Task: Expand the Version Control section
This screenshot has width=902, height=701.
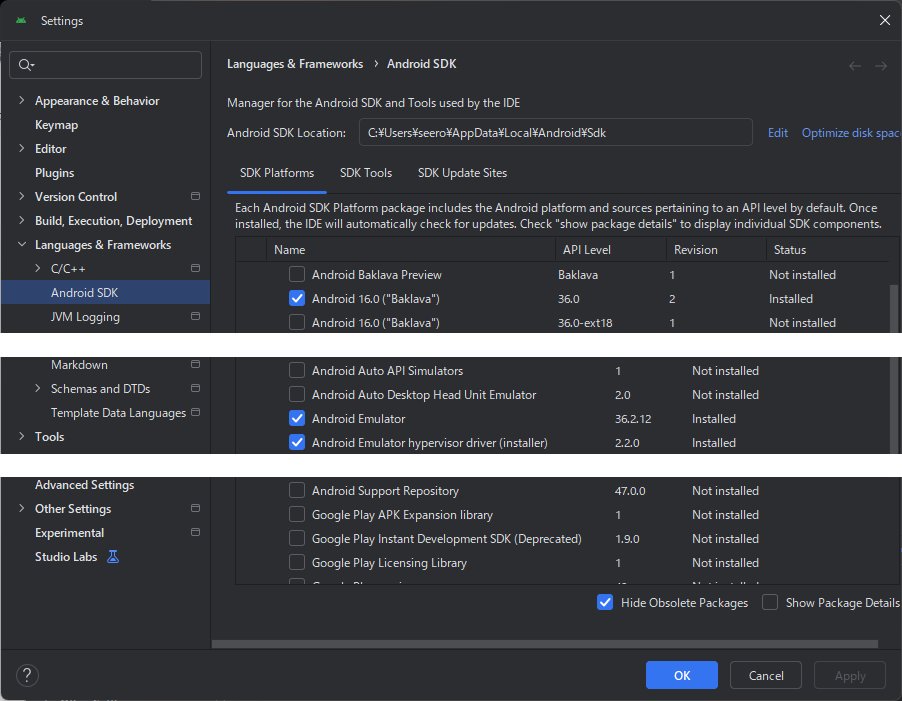Action: (22, 196)
